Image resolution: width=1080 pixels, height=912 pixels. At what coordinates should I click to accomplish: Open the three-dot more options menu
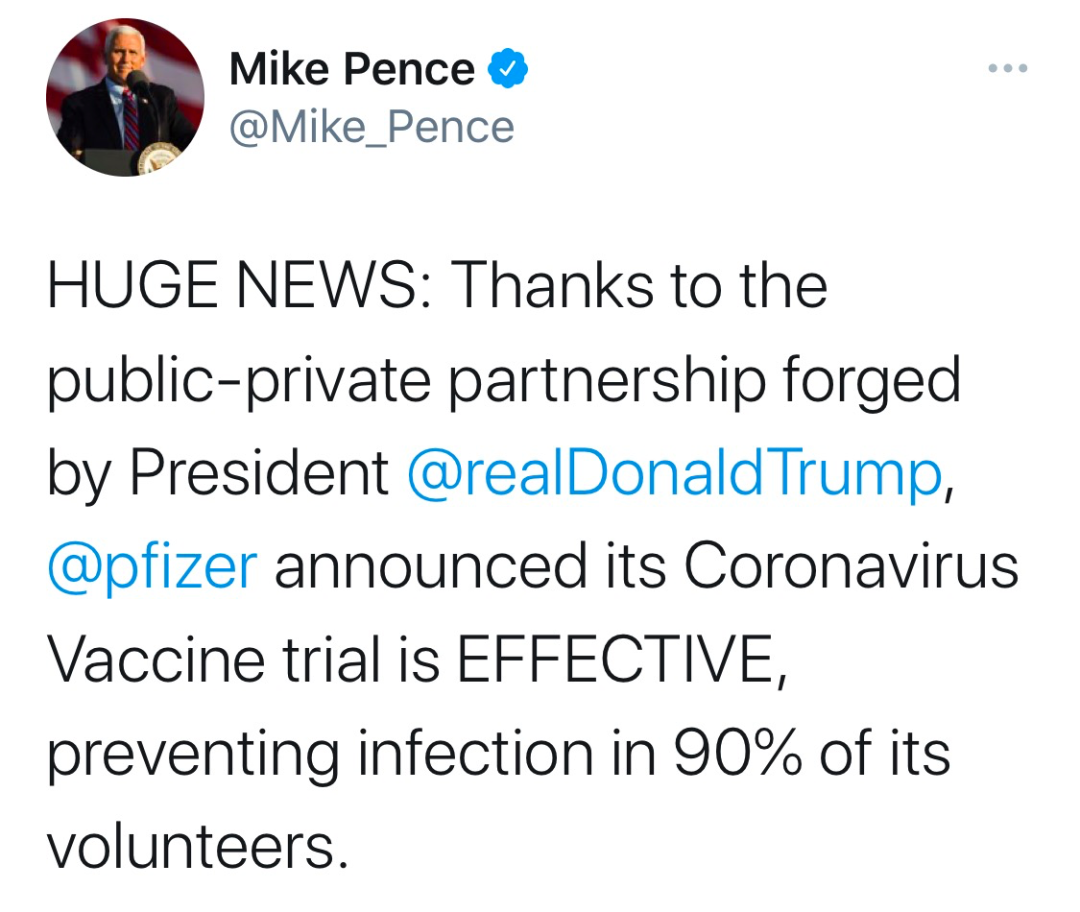pyautogui.click(x=1008, y=68)
